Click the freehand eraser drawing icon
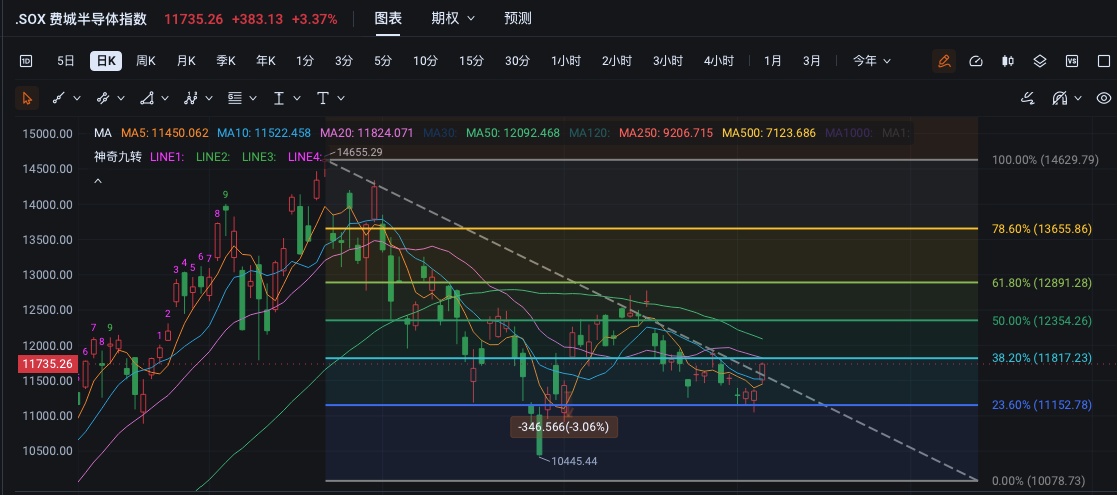The width and height of the screenshot is (1117, 495). point(1027,98)
